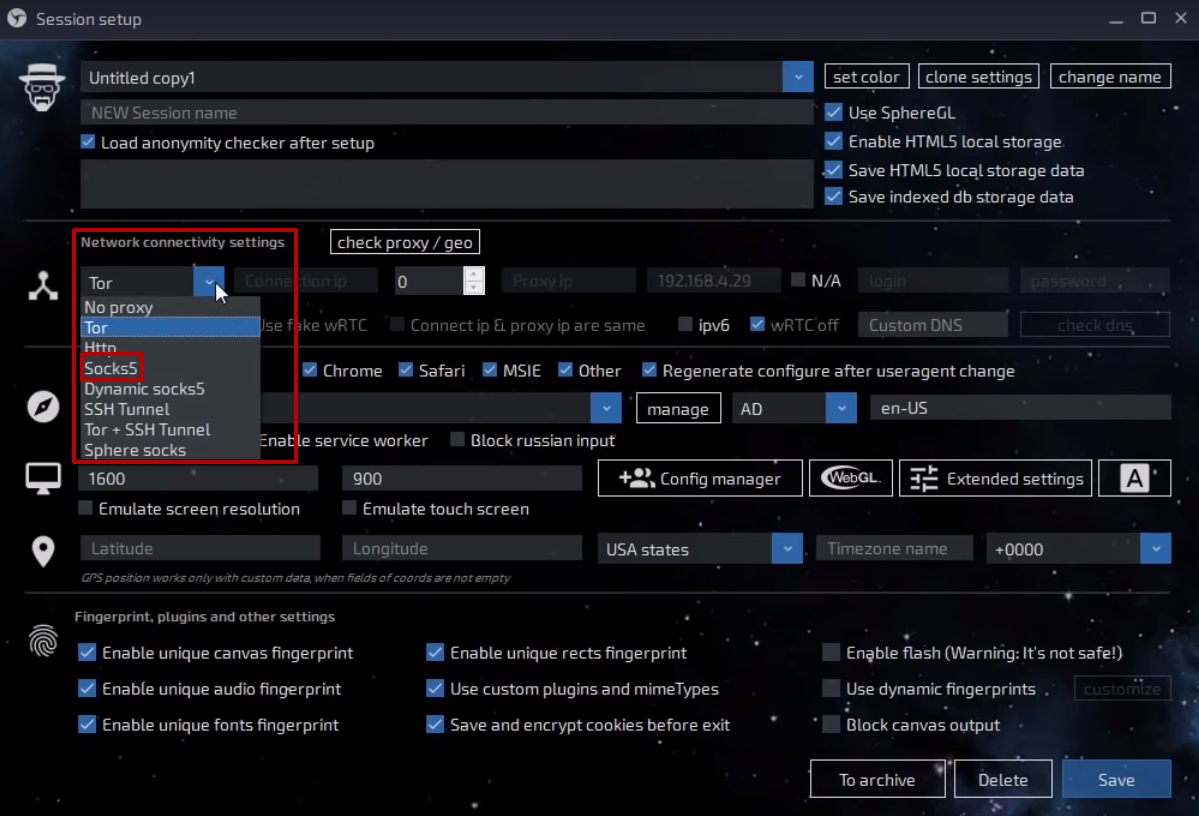Open the USA states dropdown
The height and width of the screenshot is (816, 1199).
coord(787,549)
